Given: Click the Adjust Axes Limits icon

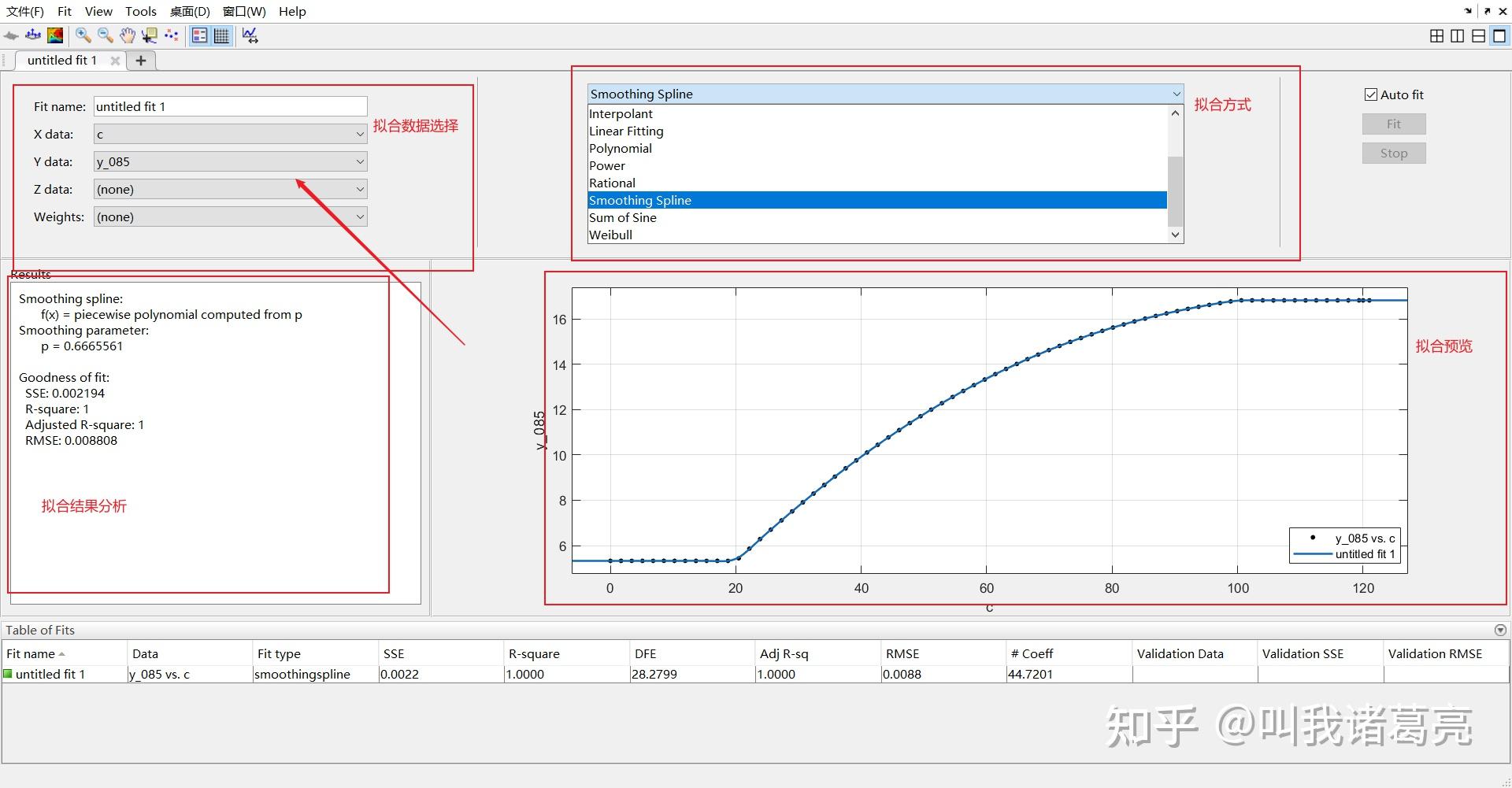Looking at the screenshot, I should [250, 35].
